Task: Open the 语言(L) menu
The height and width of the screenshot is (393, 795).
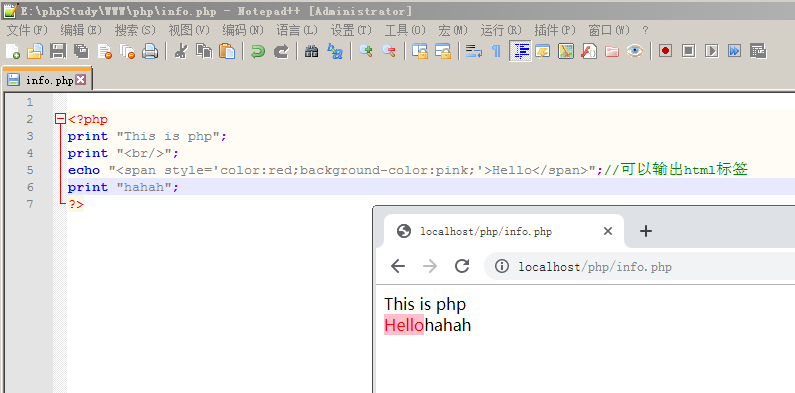Action: coord(297,30)
